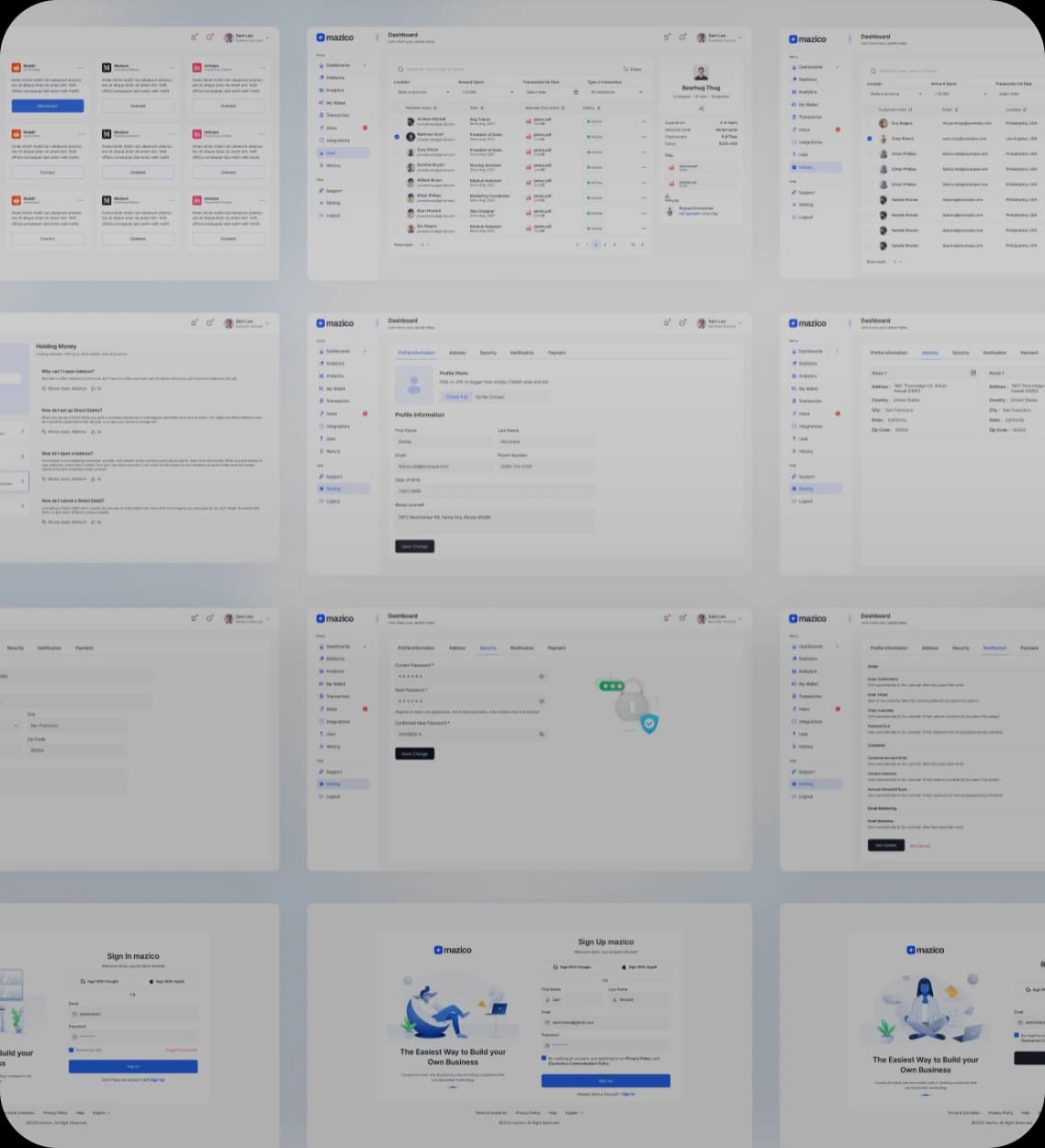Click Filters button above the user table
Screen dimensions: 1045x1148
(632, 69)
